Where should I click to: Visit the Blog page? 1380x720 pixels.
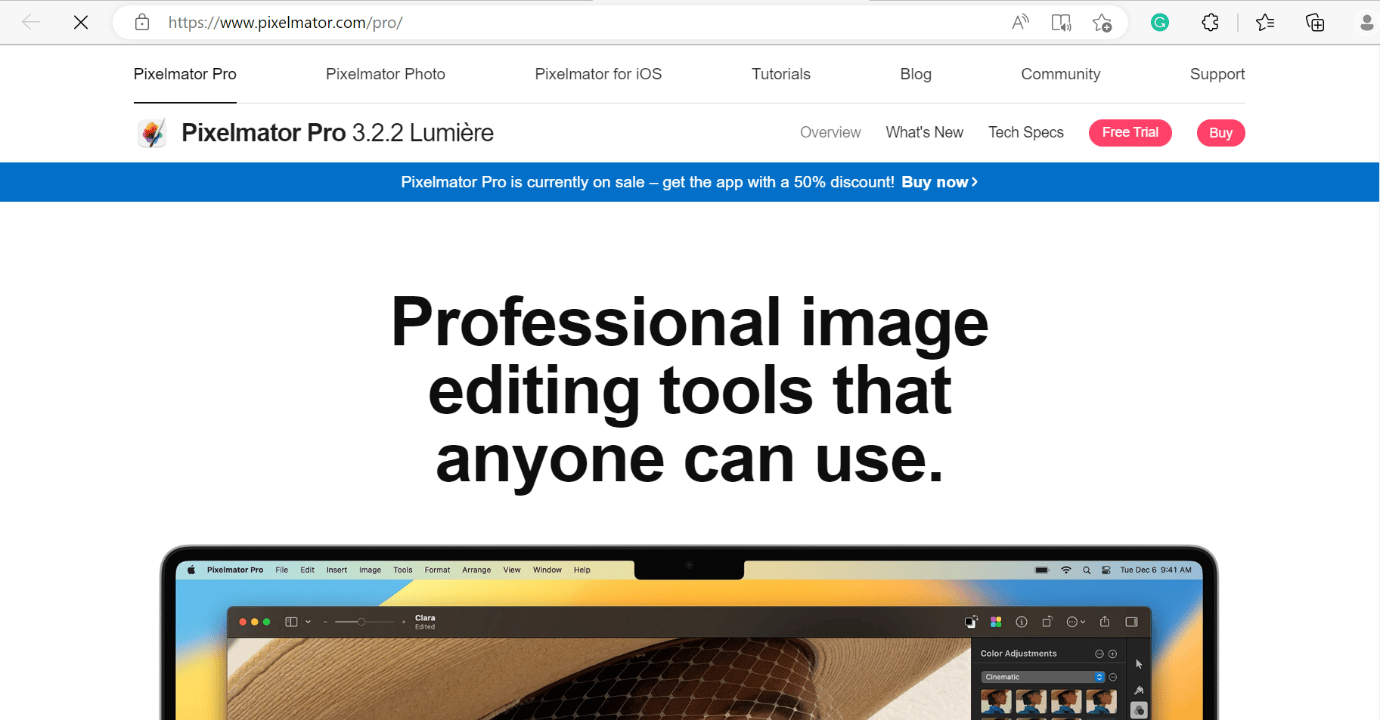coord(916,74)
